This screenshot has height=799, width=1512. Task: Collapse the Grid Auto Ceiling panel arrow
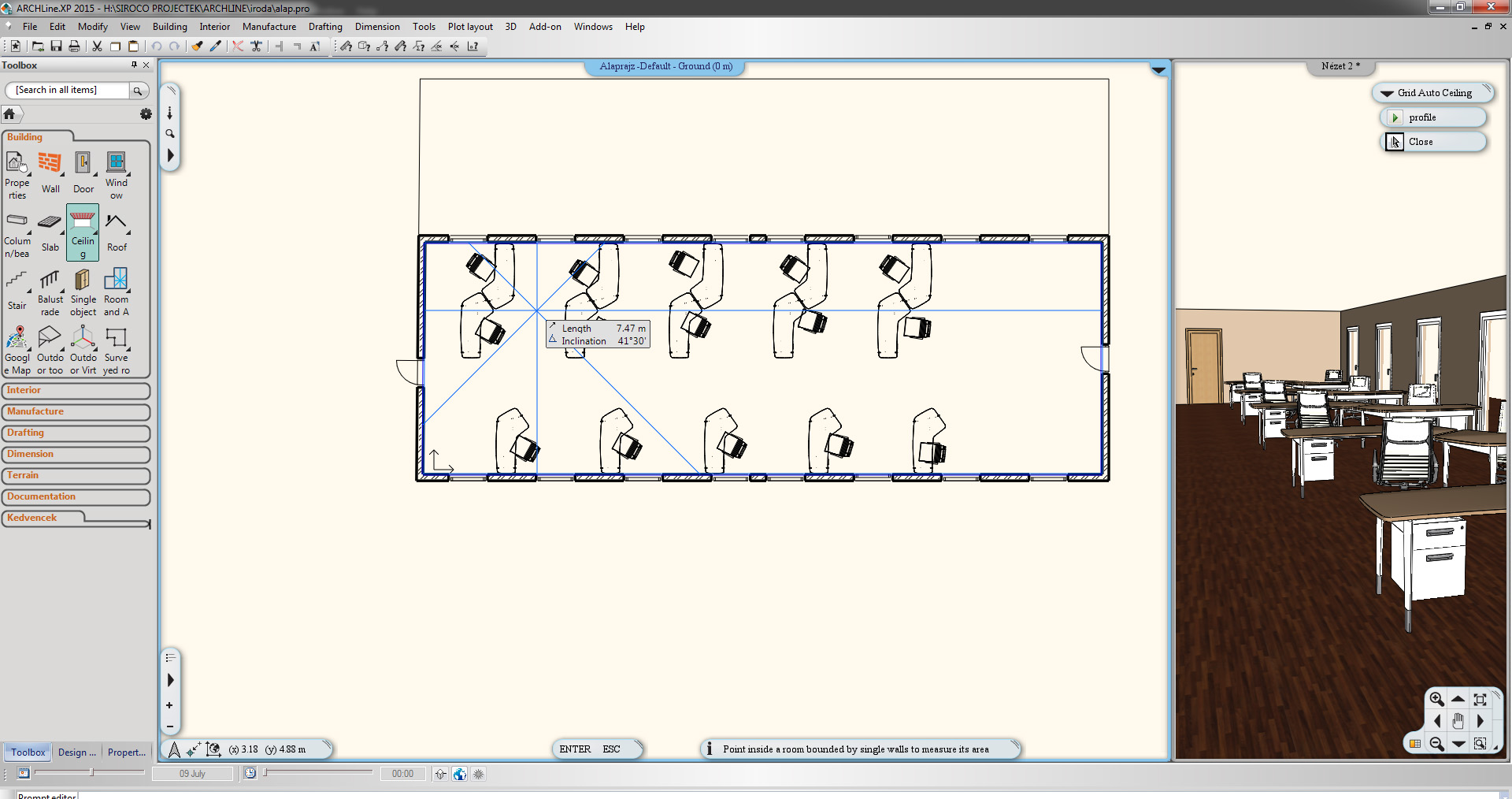(x=1387, y=93)
